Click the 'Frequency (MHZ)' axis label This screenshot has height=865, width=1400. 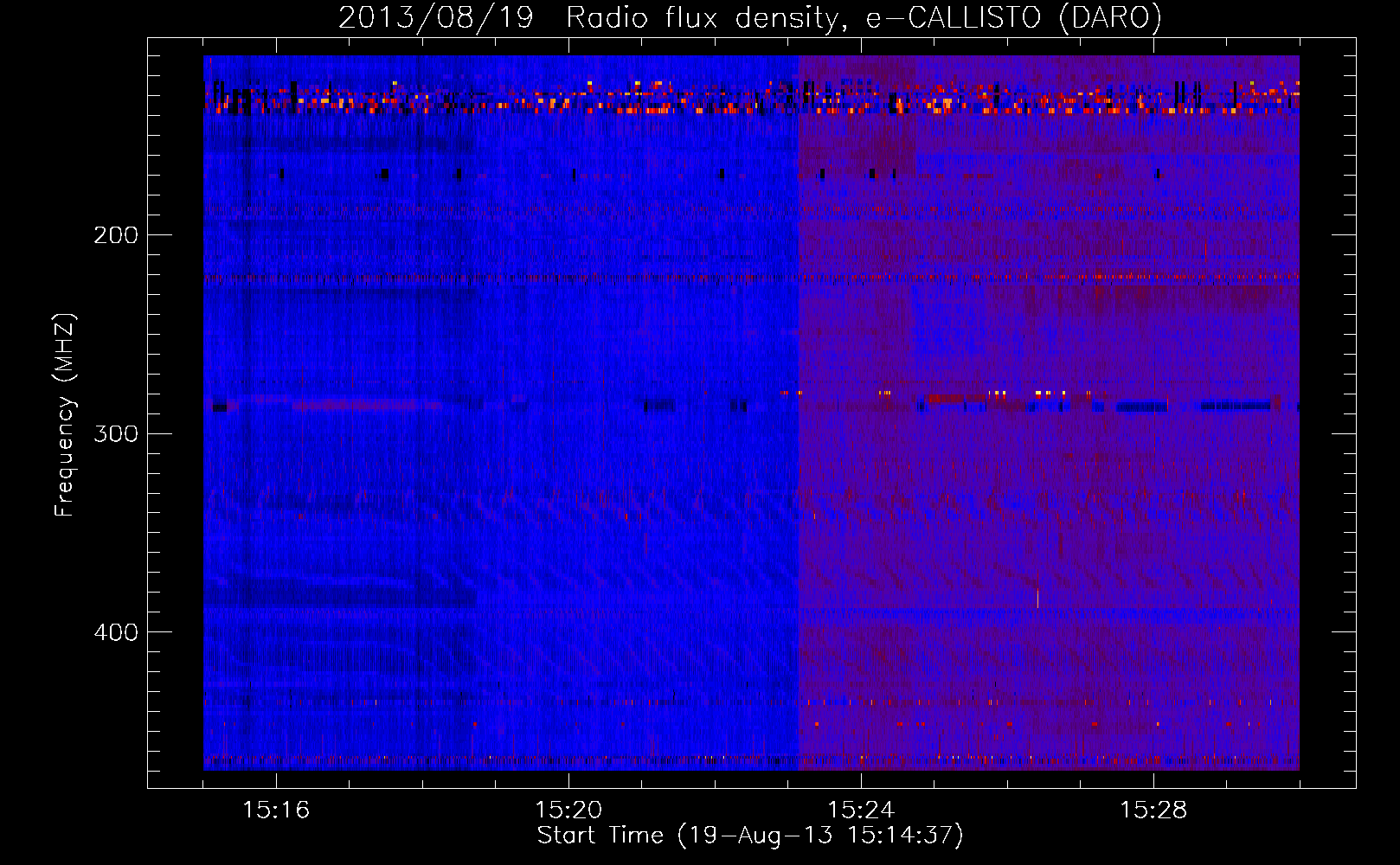pyautogui.click(x=65, y=414)
